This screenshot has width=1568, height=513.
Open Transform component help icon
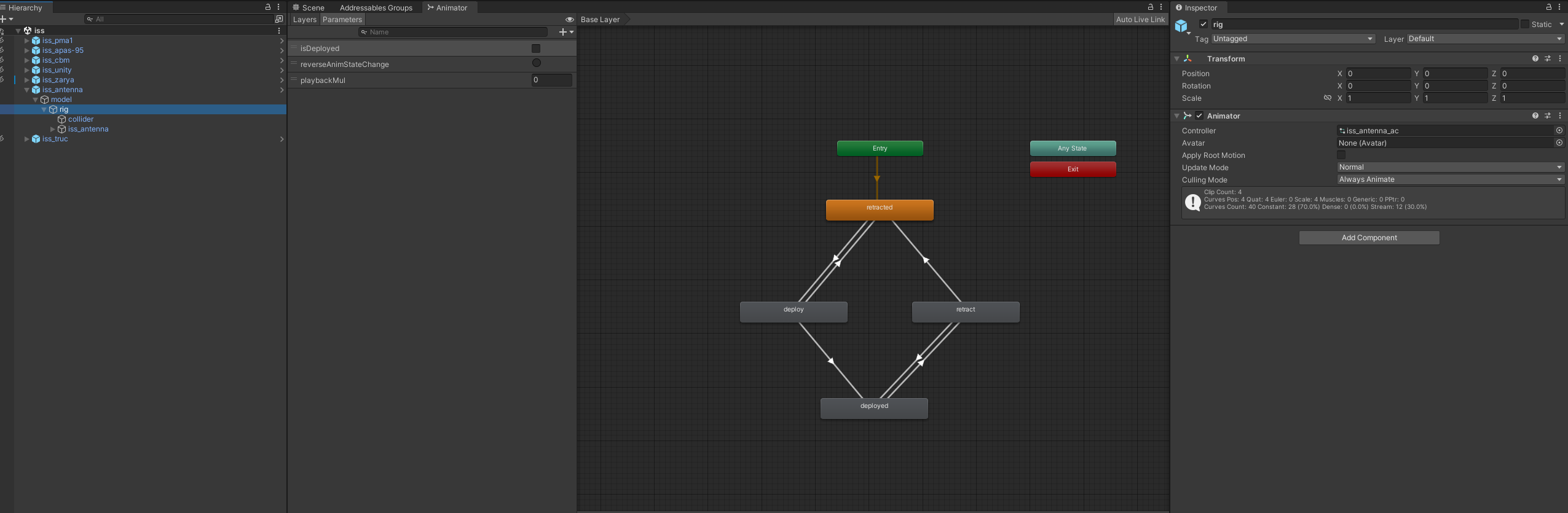click(1535, 58)
